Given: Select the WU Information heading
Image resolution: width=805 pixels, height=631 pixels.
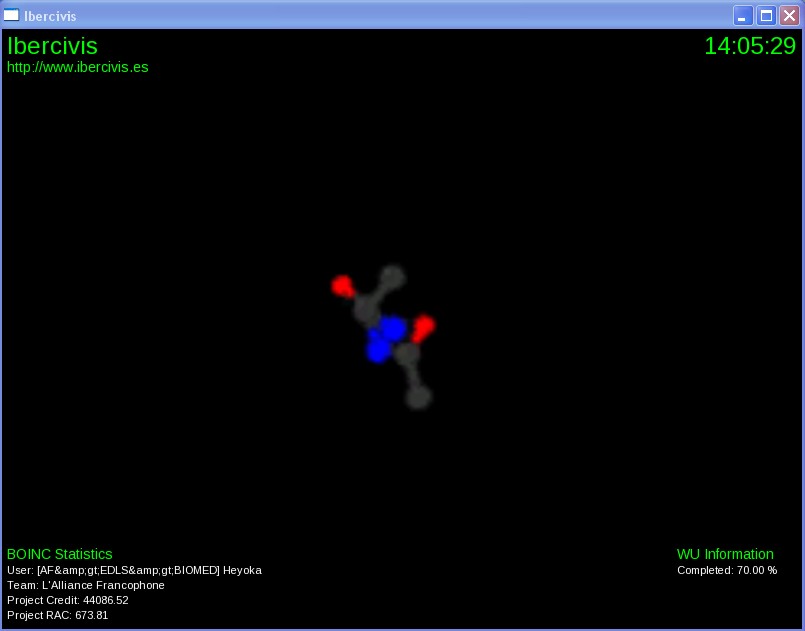Looking at the screenshot, I should pos(725,554).
